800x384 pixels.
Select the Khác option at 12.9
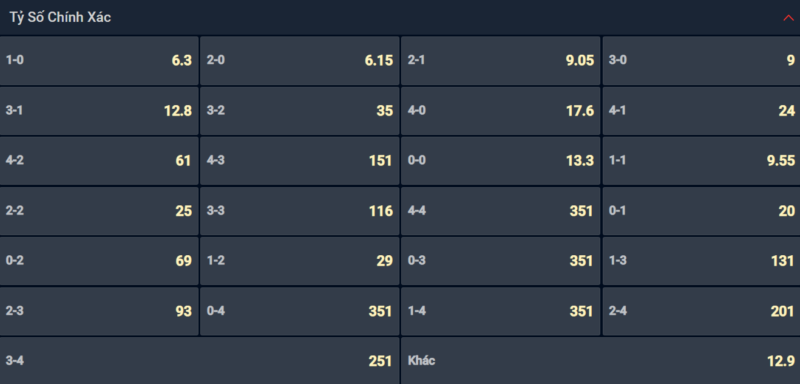click(x=601, y=361)
